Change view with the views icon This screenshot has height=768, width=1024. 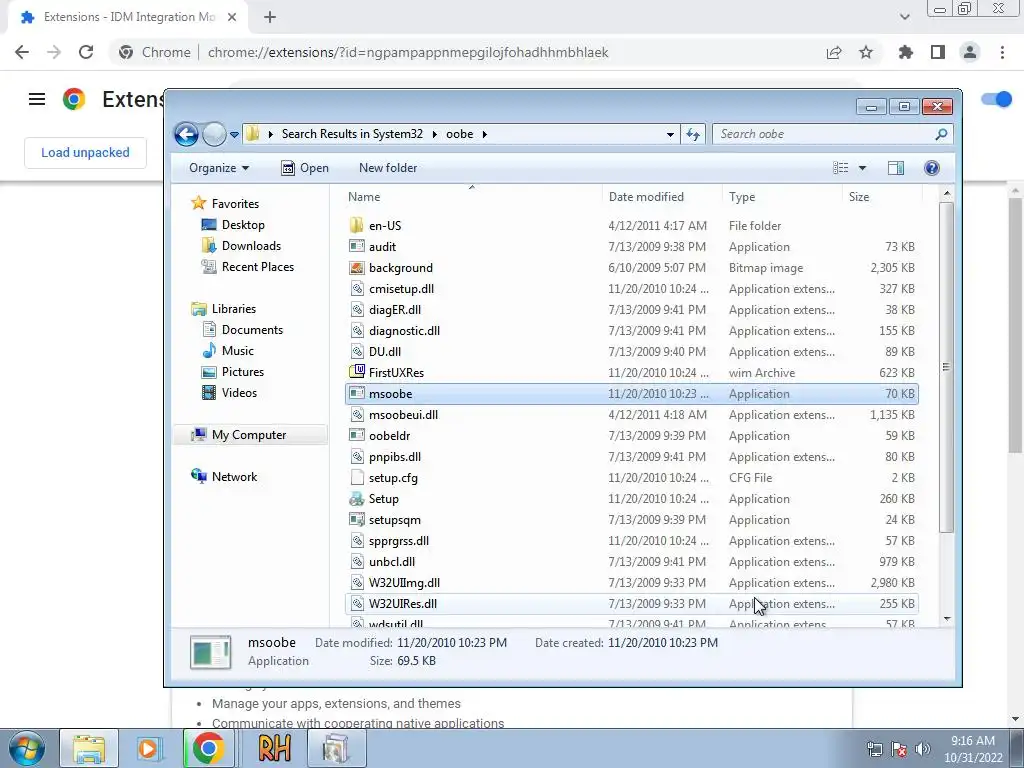point(840,168)
